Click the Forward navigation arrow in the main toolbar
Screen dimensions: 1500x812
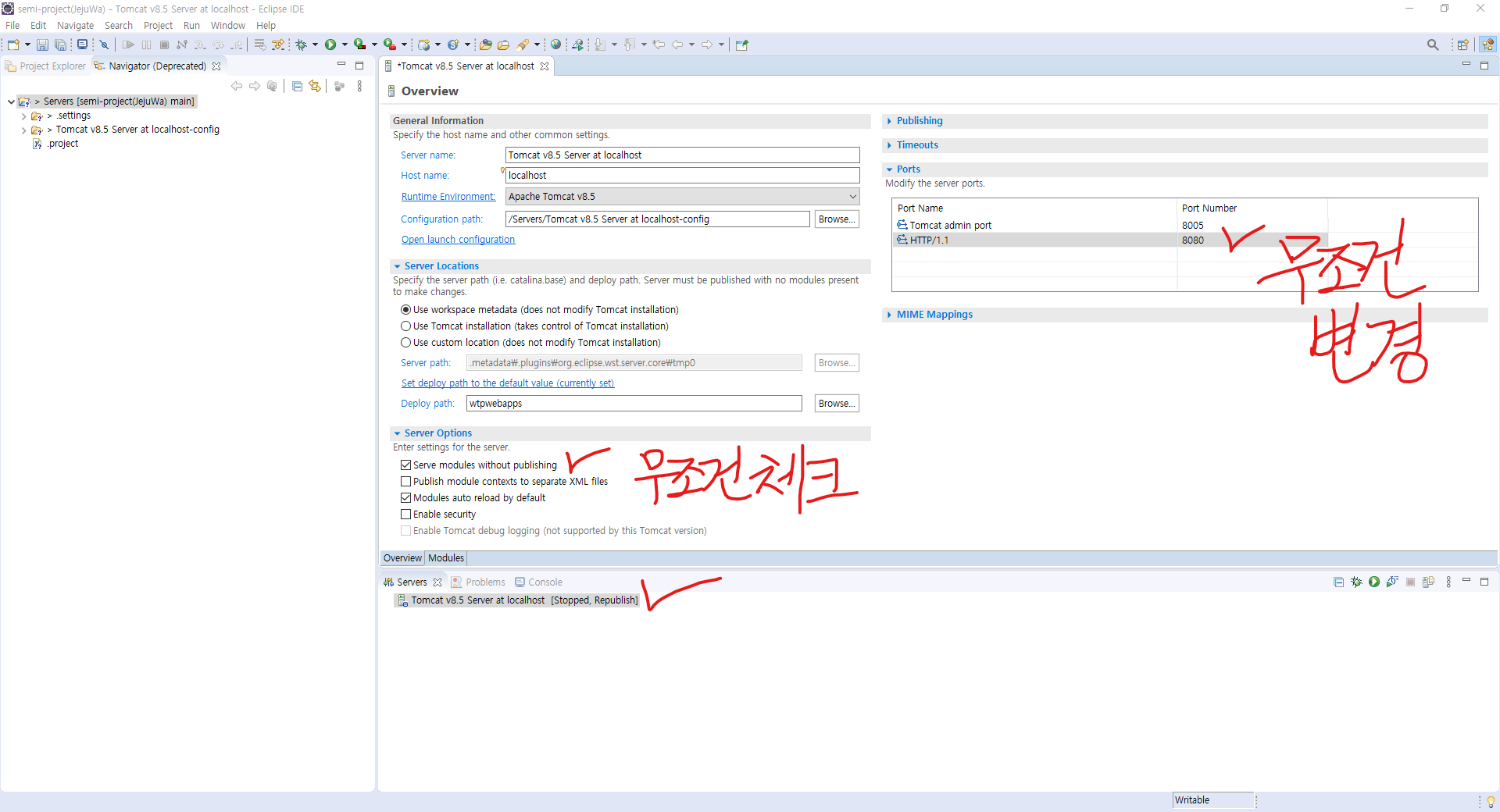706,45
